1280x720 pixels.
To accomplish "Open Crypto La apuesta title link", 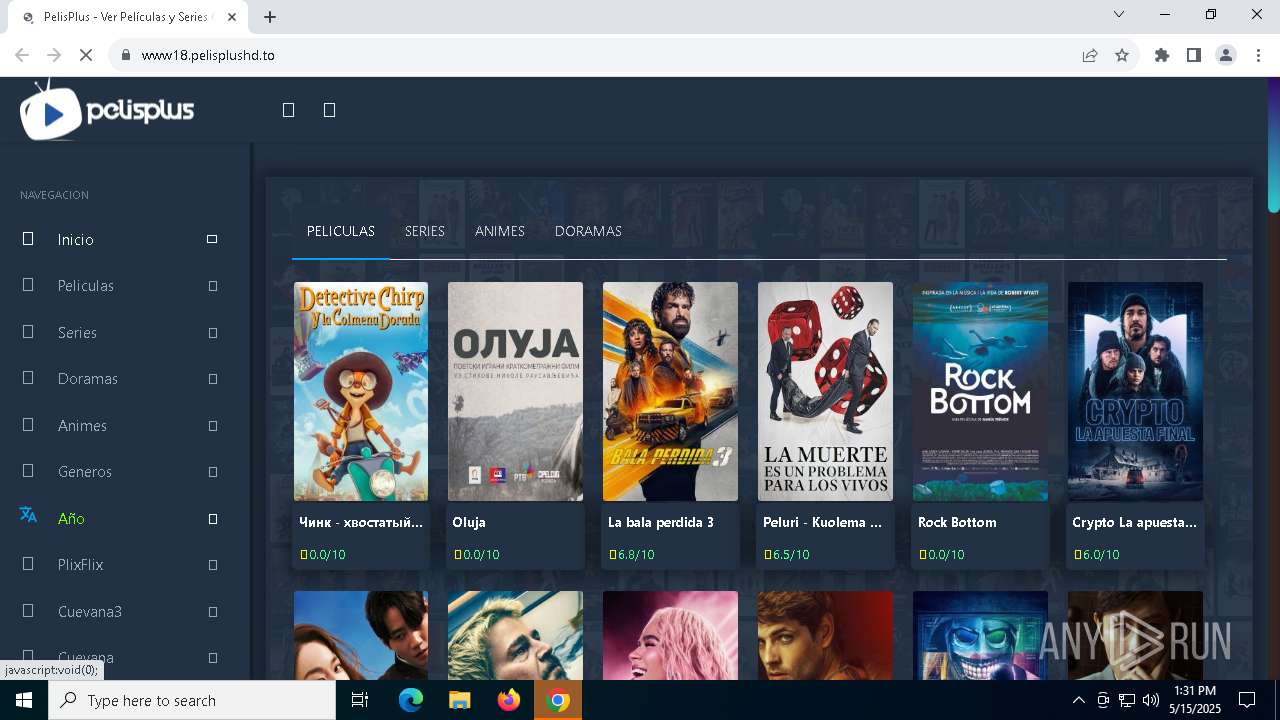I will [1134, 522].
